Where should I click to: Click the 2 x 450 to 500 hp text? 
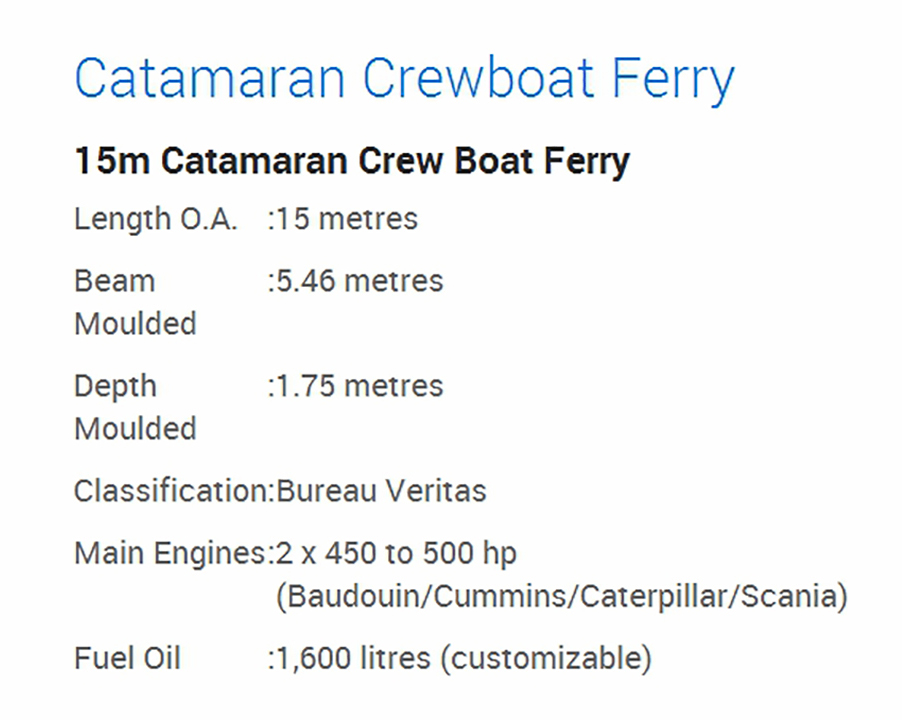396,553
